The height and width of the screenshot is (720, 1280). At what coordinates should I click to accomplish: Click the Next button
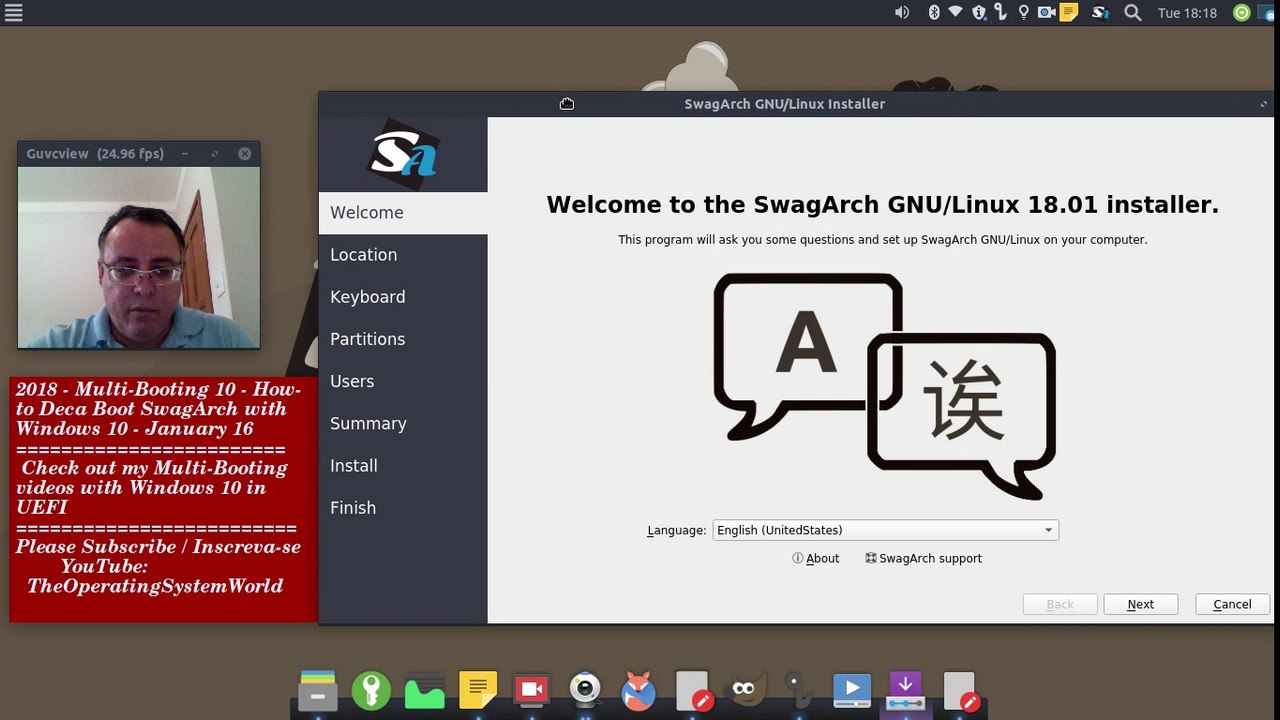click(x=1140, y=604)
